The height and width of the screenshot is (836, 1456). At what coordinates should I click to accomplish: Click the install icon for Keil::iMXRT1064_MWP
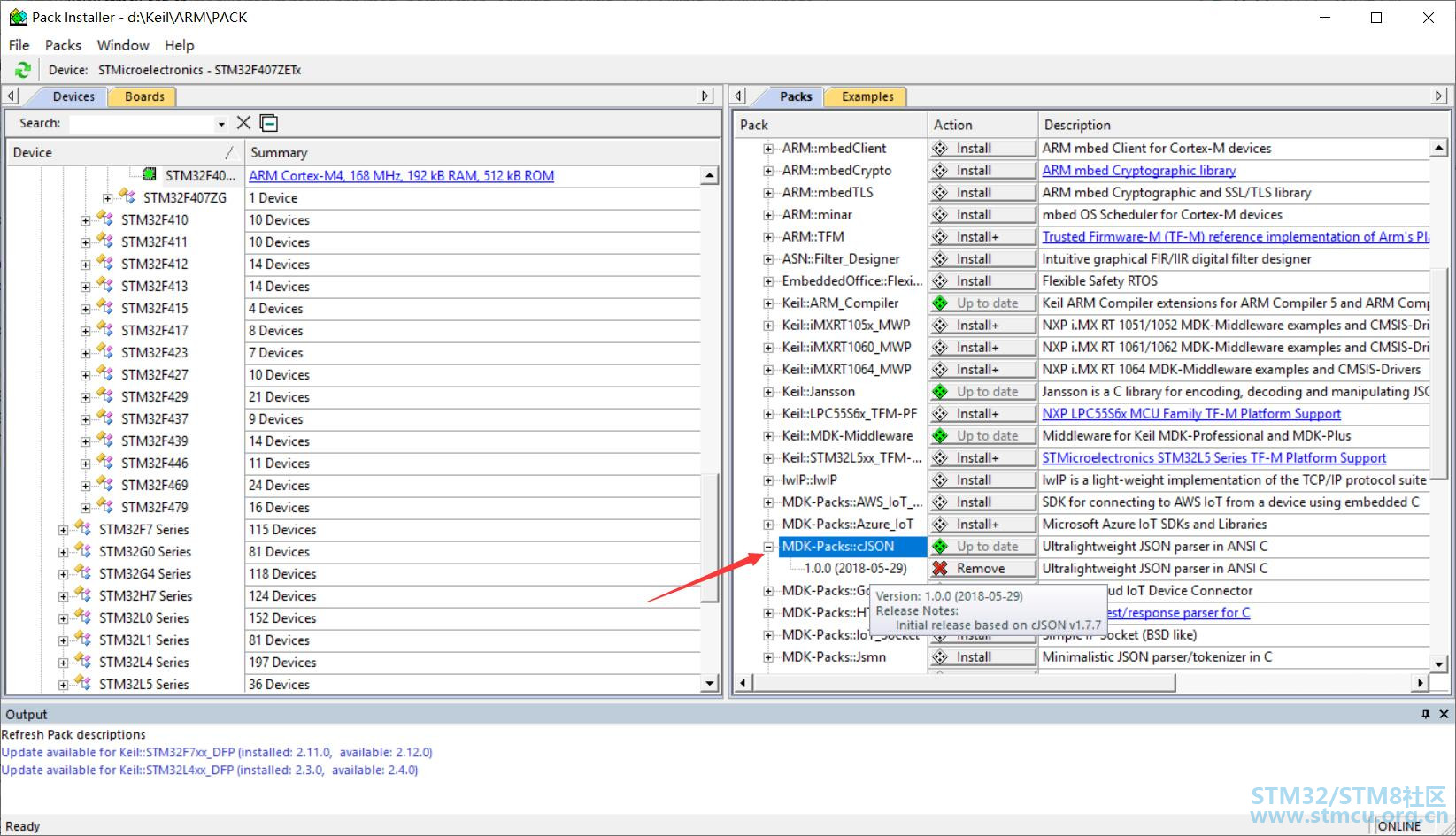pyautogui.click(x=940, y=369)
